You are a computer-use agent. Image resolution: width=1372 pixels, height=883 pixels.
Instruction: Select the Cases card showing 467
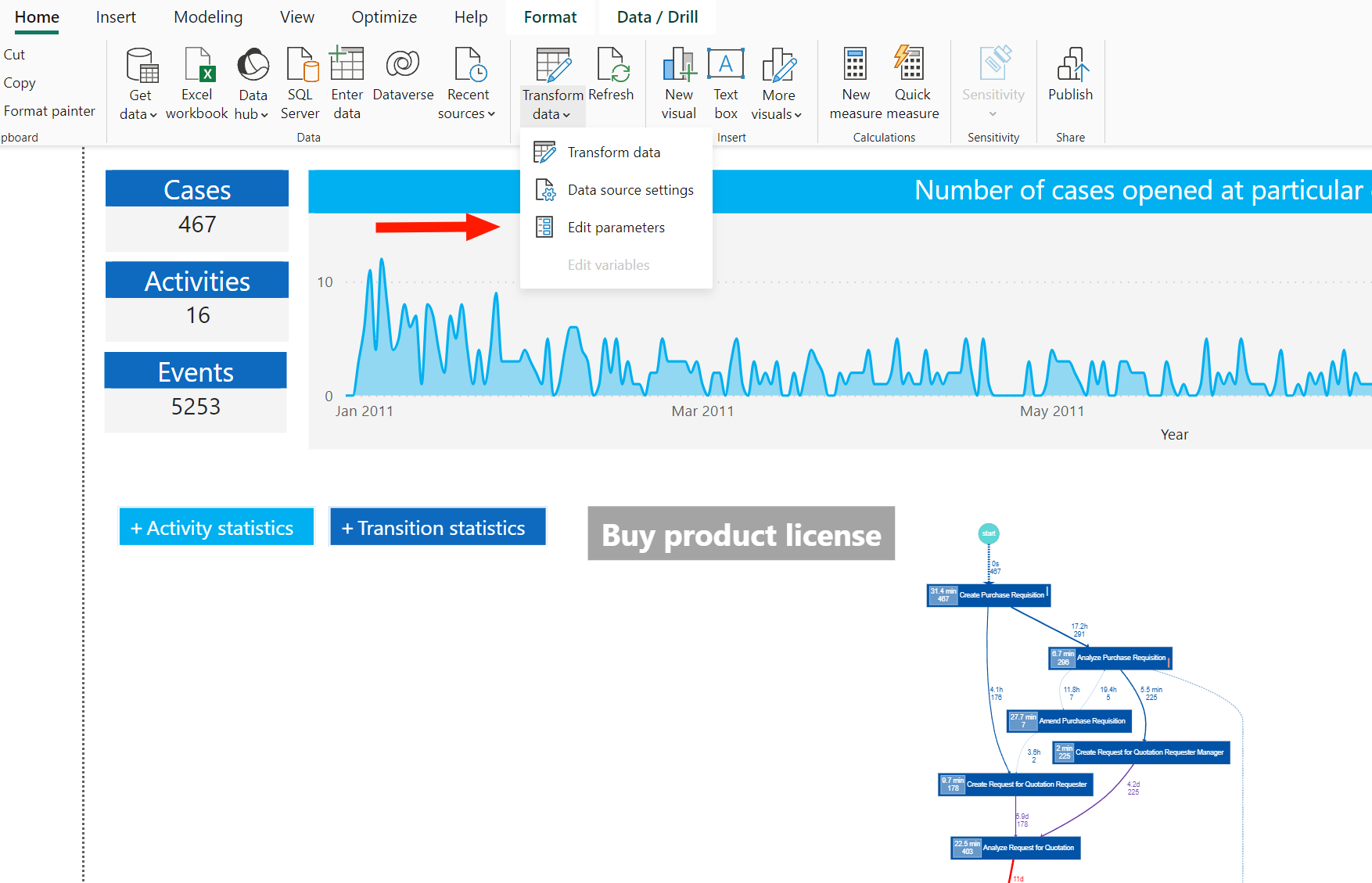(x=197, y=210)
